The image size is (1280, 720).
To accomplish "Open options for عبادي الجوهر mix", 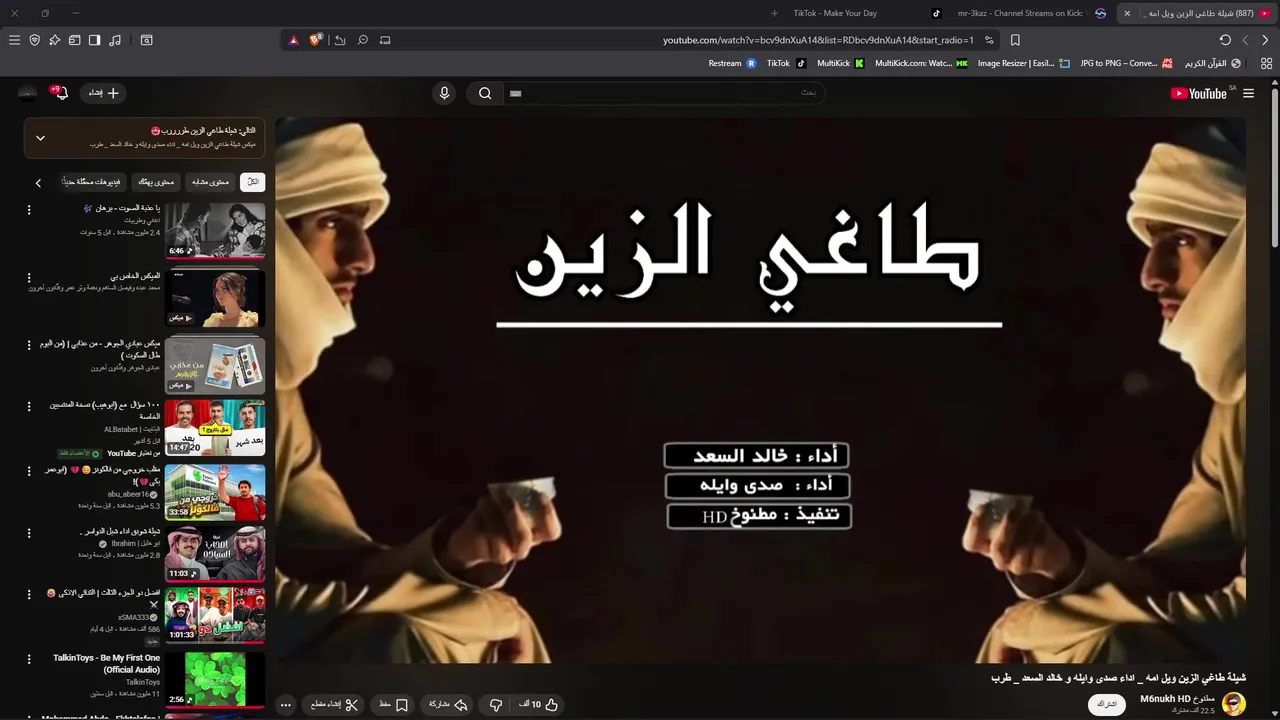I will [29, 344].
